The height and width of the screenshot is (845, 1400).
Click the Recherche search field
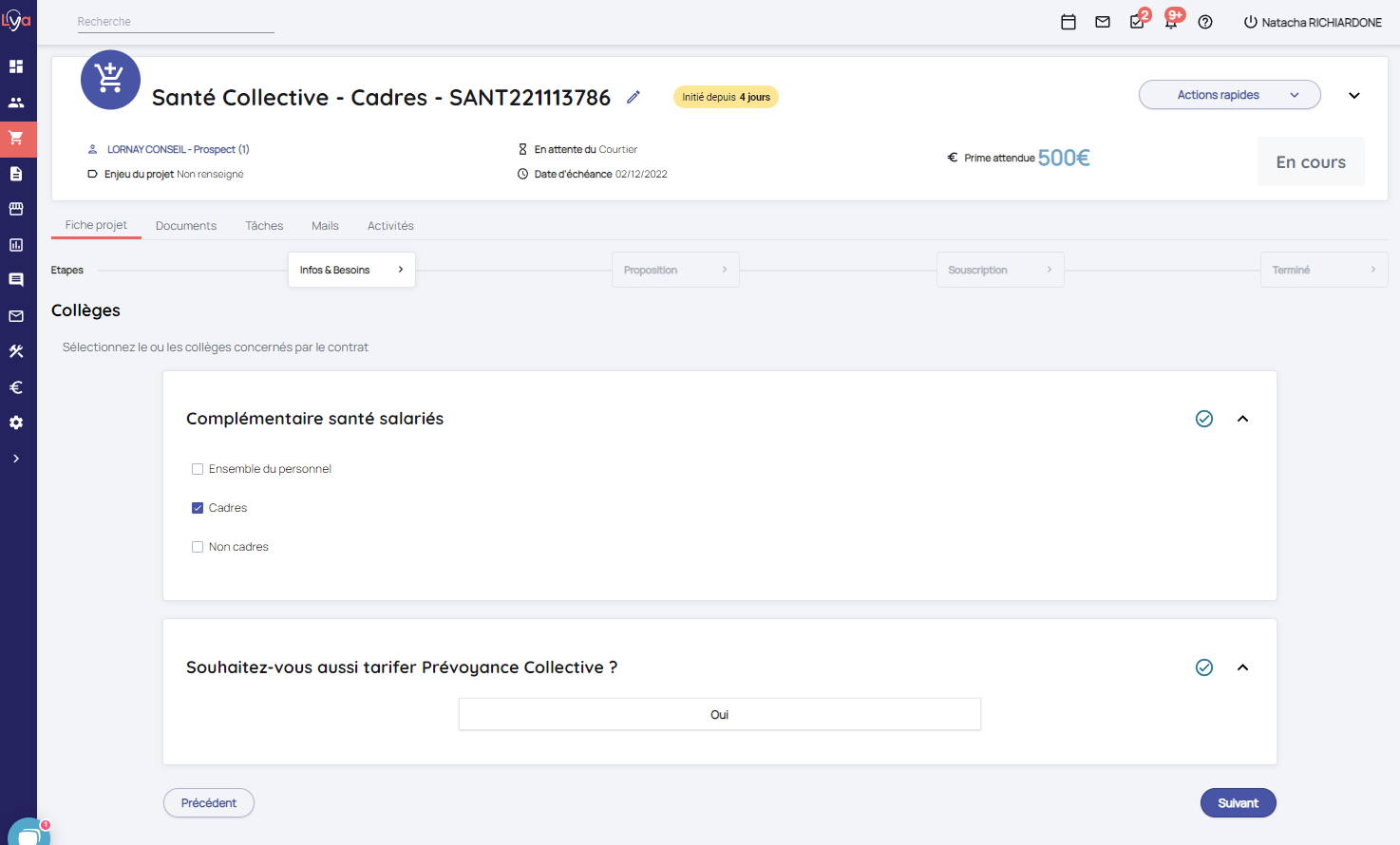pos(176,22)
